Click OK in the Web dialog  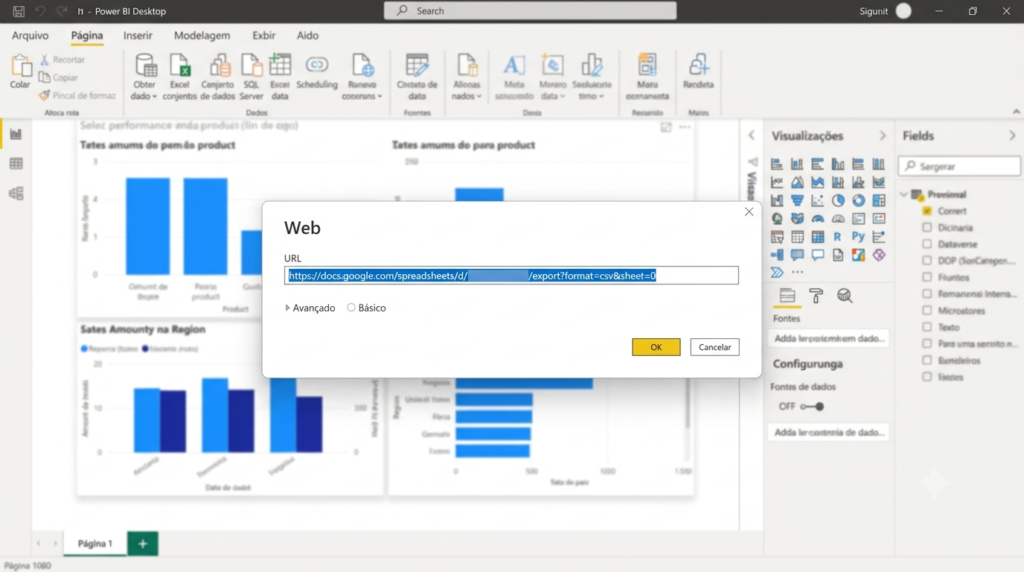[656, 347]
